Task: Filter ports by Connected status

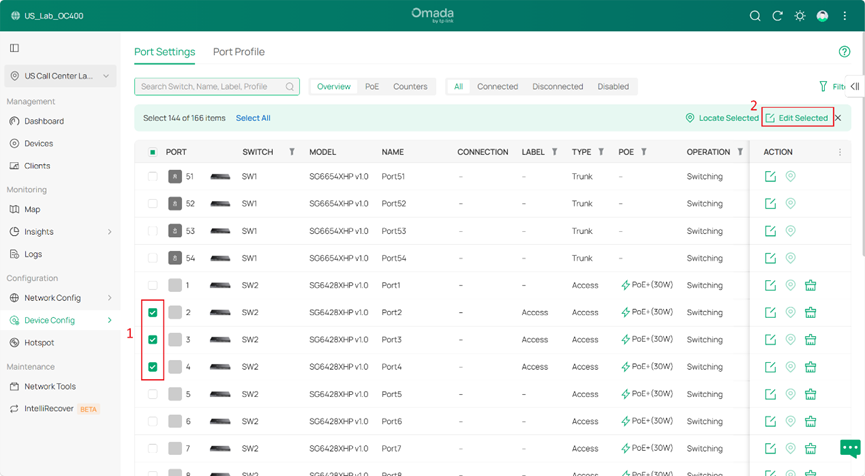Action: point(498,87)
